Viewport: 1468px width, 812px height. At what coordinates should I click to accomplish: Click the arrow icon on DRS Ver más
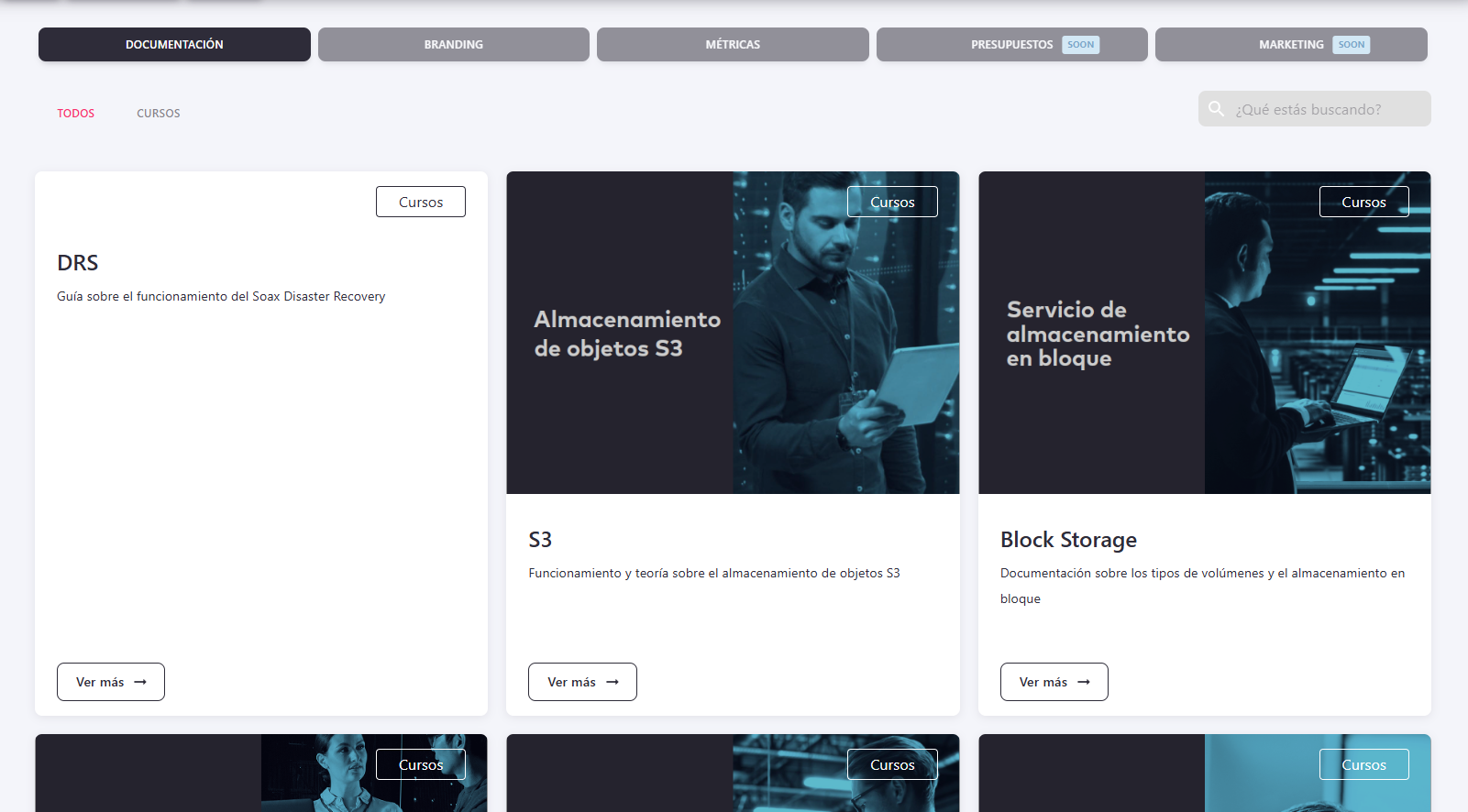pos(140,682)
